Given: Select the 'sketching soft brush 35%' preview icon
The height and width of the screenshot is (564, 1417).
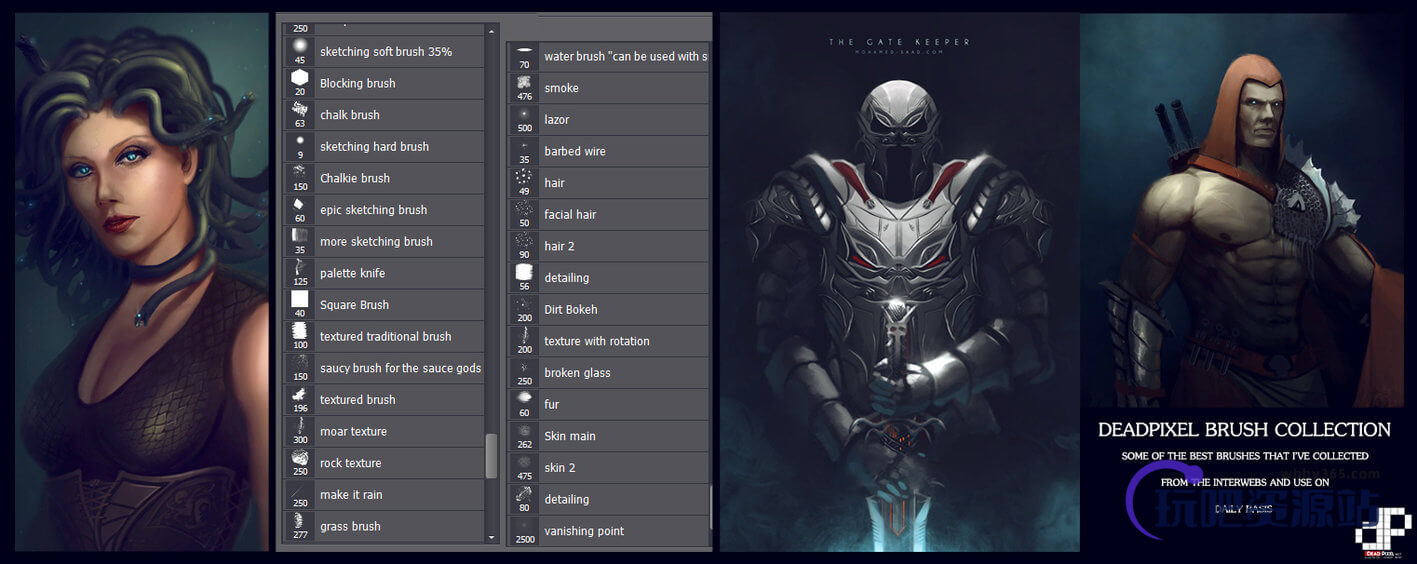Looking at the screenshot, I should coord(300,46).
